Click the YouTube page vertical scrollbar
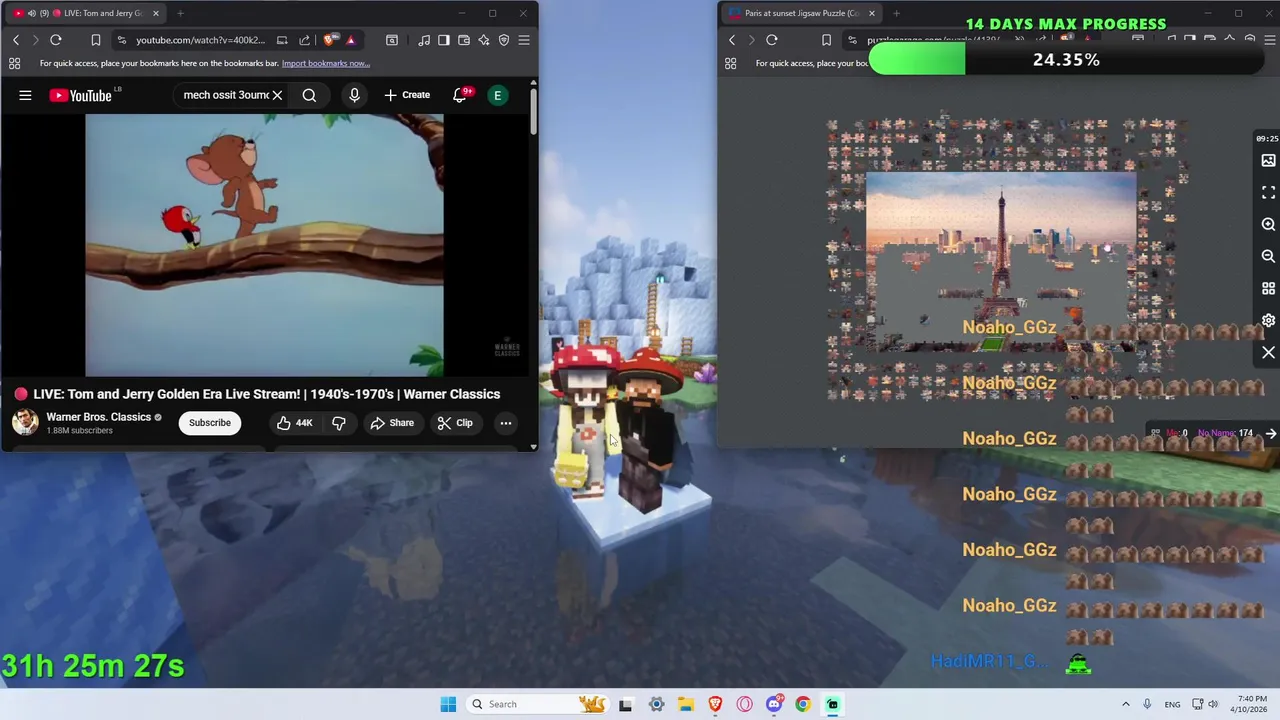 pos(533,112)
